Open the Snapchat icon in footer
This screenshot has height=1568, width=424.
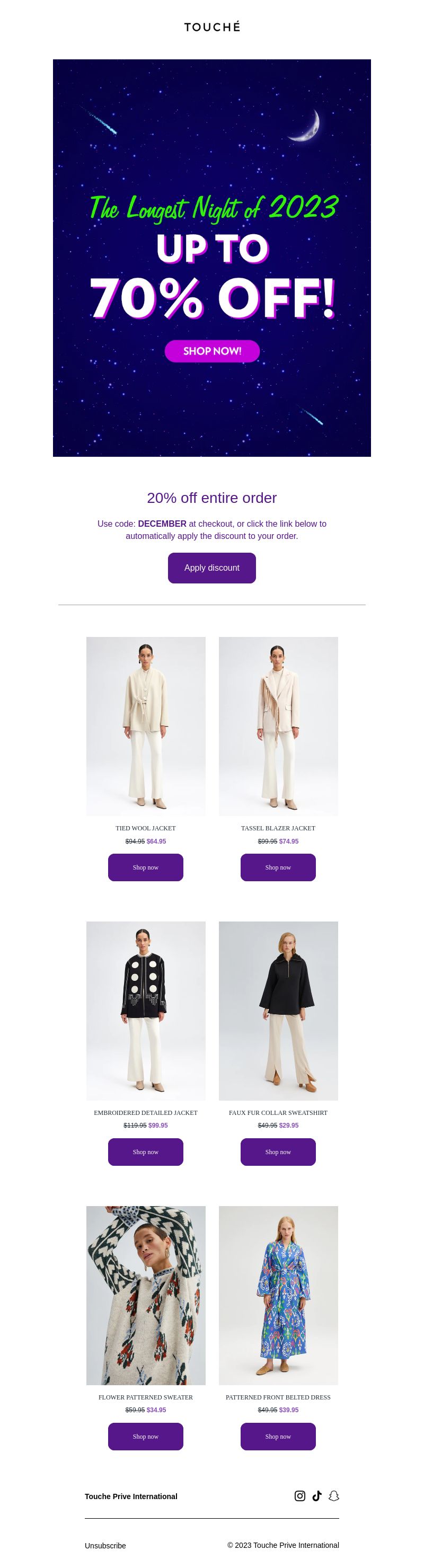(334, 1495)
